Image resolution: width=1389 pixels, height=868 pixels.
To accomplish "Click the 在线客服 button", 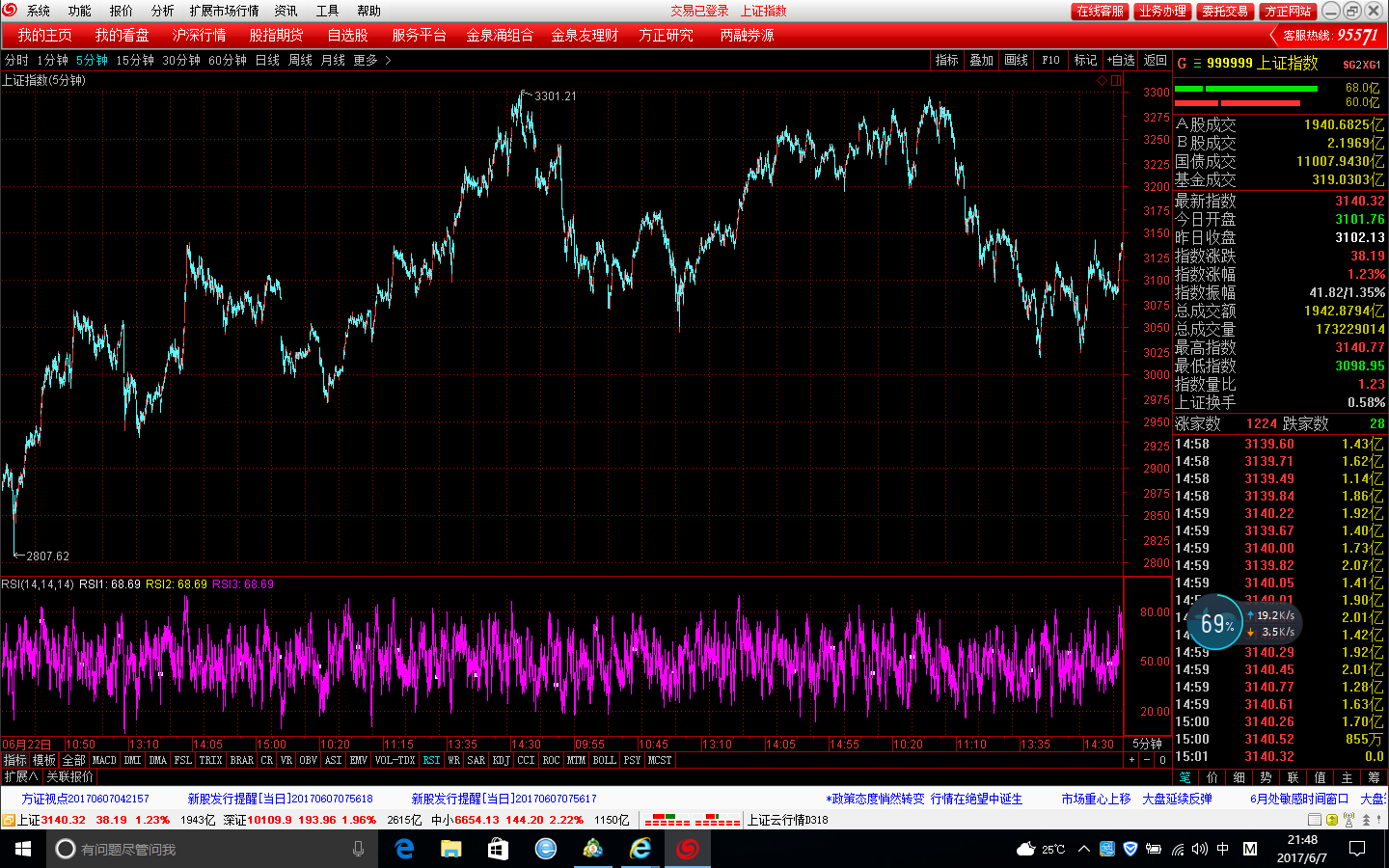I will pos(1100,11).
